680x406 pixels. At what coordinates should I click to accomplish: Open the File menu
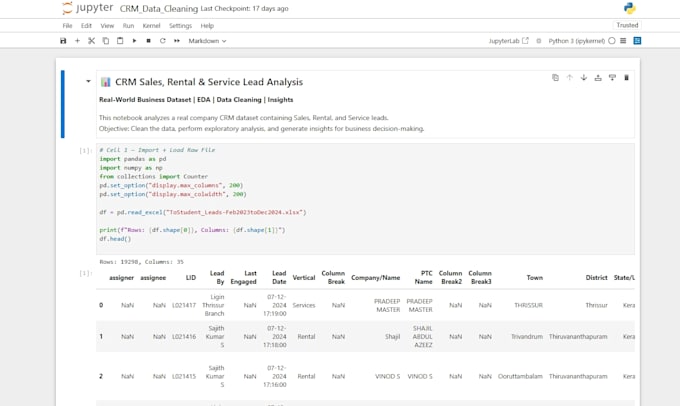pos(67,26)
